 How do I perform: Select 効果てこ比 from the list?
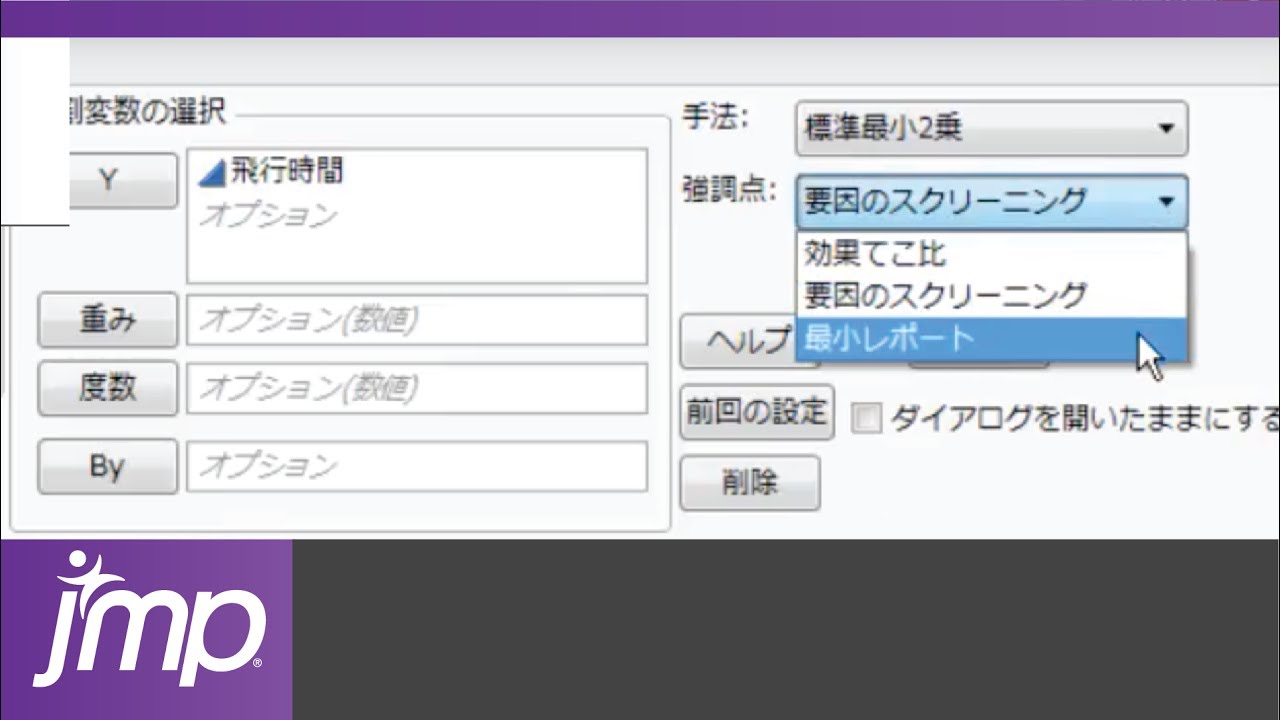coord(991,254)
